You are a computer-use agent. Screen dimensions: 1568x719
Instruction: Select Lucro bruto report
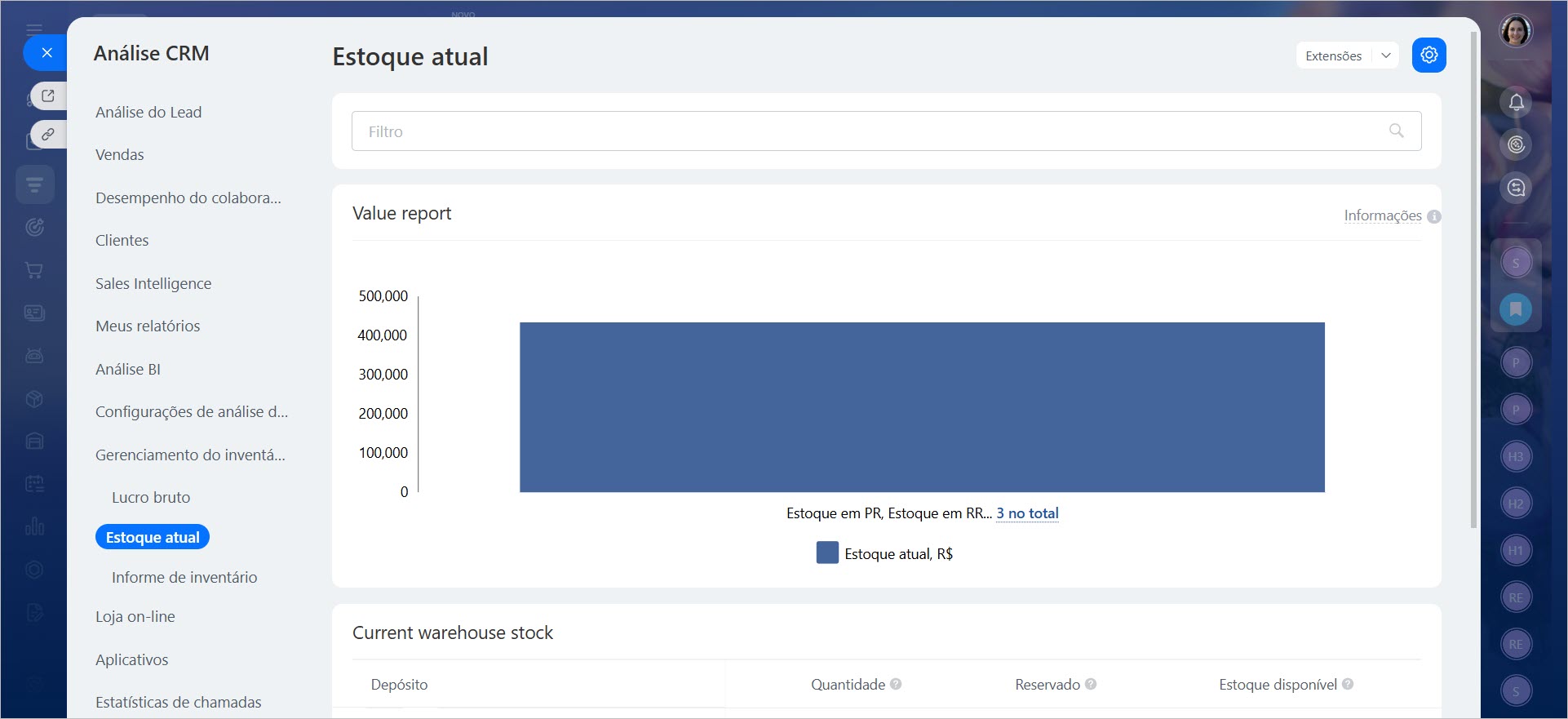click(151, 497)
